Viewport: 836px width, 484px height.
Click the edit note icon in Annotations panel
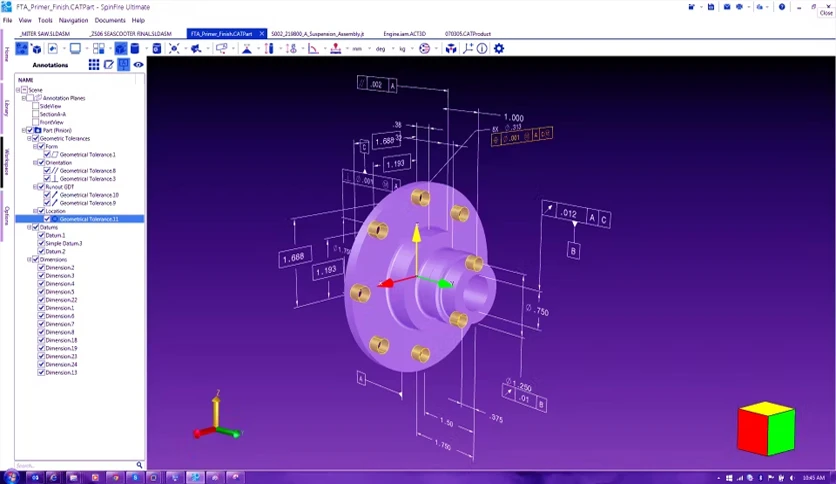point(109,64)
